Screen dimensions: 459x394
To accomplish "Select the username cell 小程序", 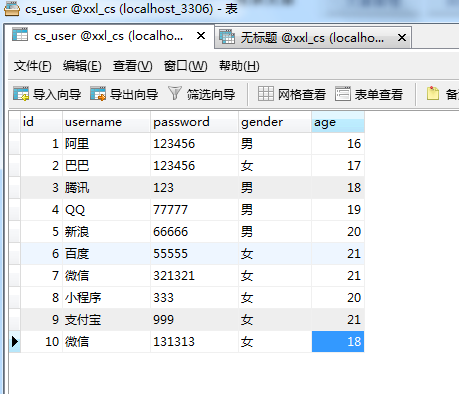I will coord(106,298).
